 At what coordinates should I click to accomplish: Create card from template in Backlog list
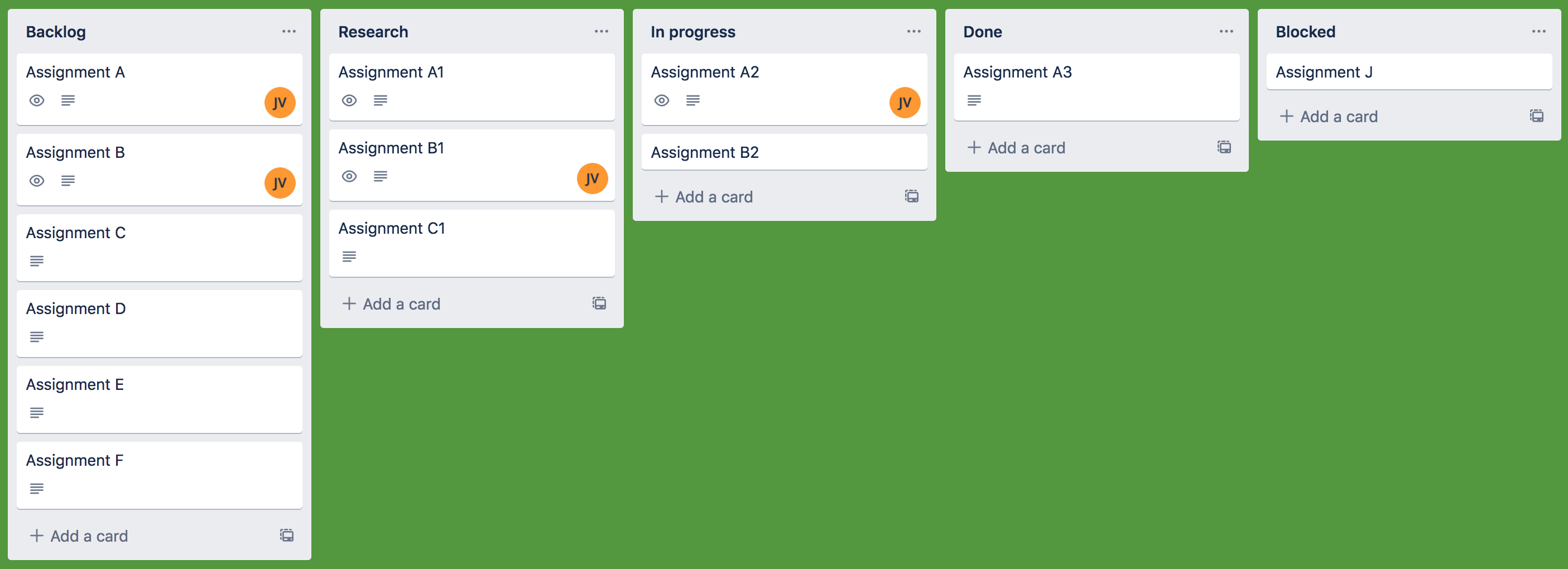(x=287, y=535)
